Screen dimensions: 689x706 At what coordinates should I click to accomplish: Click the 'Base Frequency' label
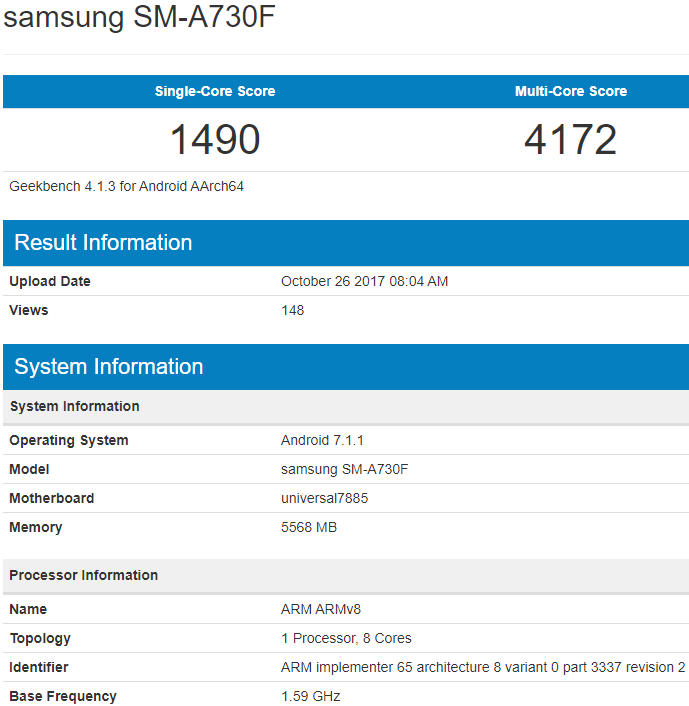coord(63,697)
